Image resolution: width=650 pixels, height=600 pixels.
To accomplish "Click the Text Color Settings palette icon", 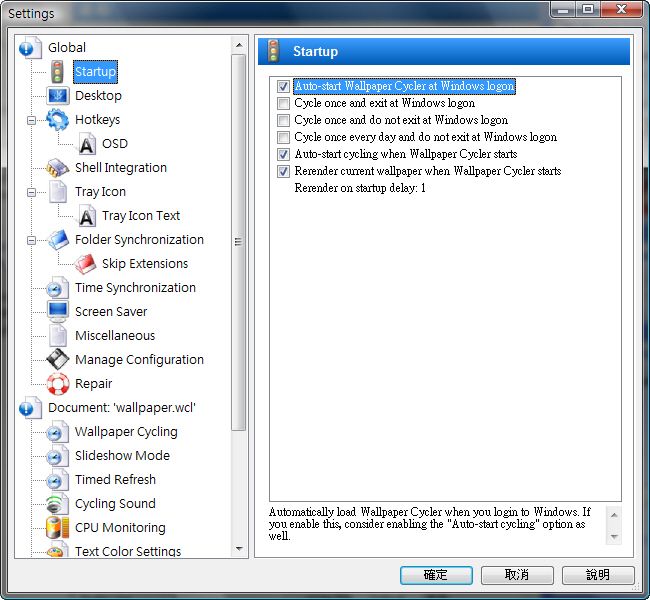I will click(58, 551).
